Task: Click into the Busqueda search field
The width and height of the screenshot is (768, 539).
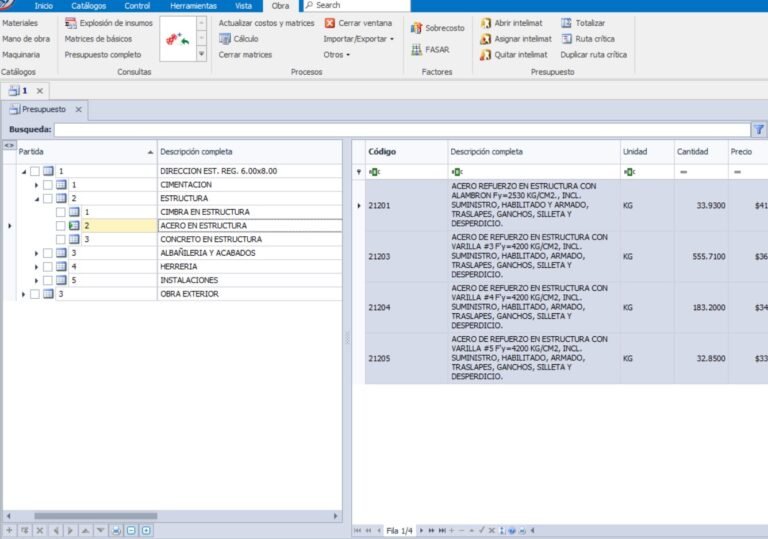Action: (x=402, y=130)
